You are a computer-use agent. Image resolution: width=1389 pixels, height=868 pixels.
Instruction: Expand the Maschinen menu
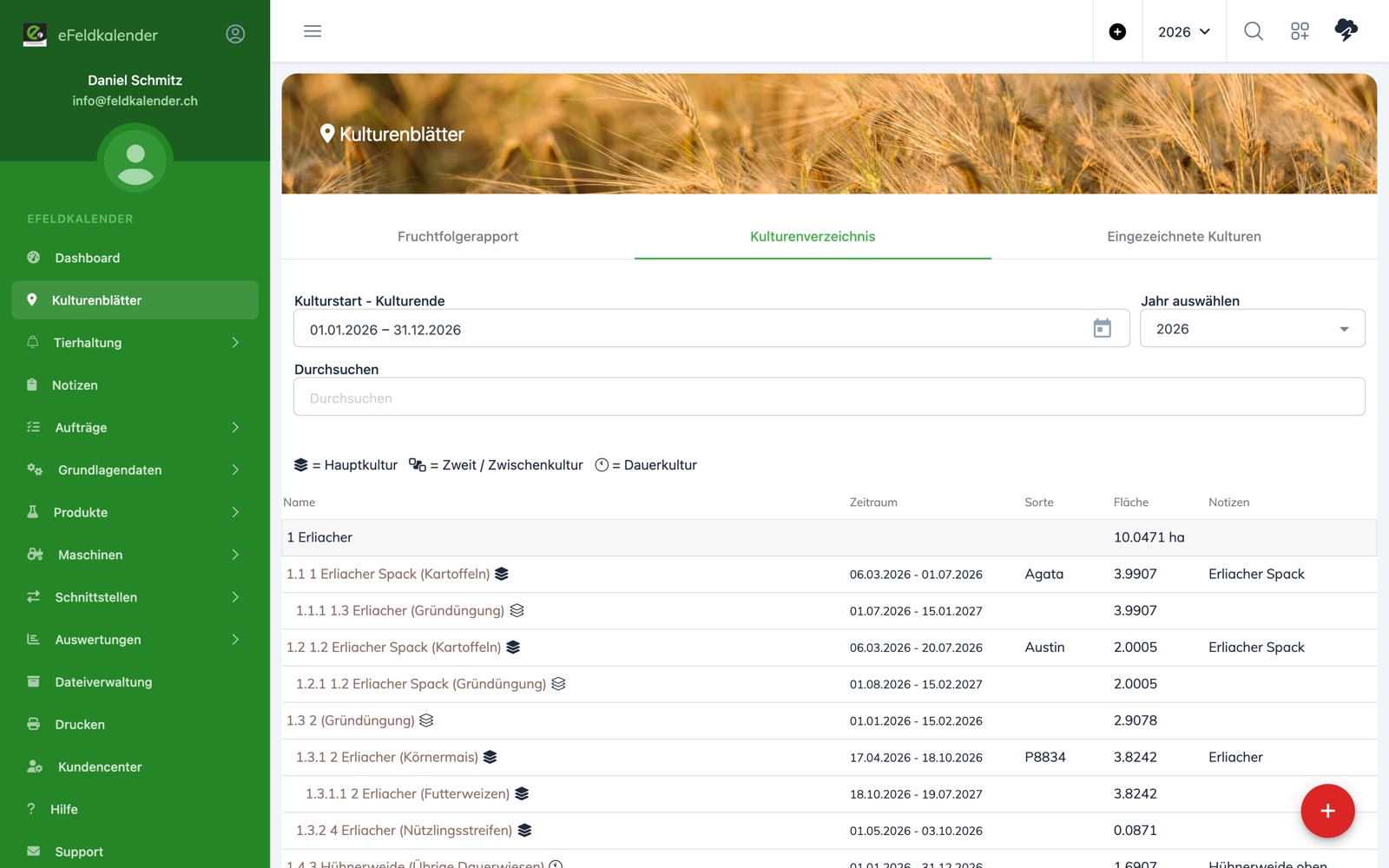(x=135, y=555)
